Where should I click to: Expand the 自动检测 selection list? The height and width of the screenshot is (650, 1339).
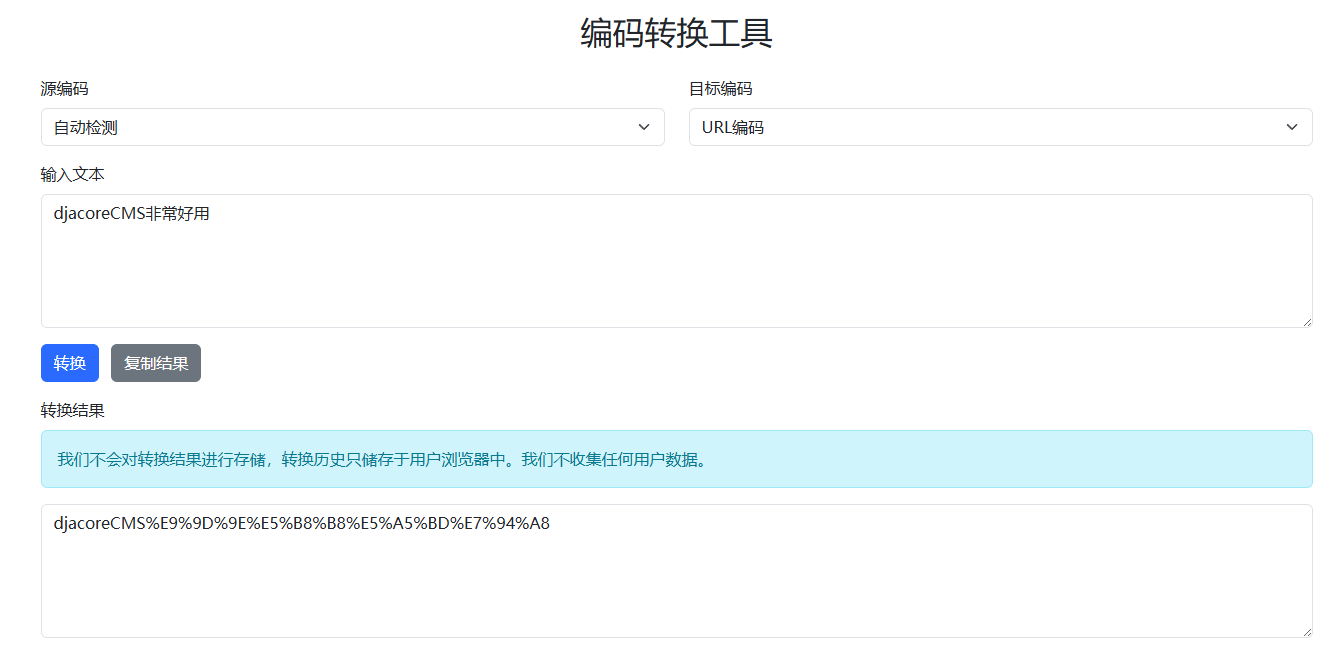[x=352, y=127]
